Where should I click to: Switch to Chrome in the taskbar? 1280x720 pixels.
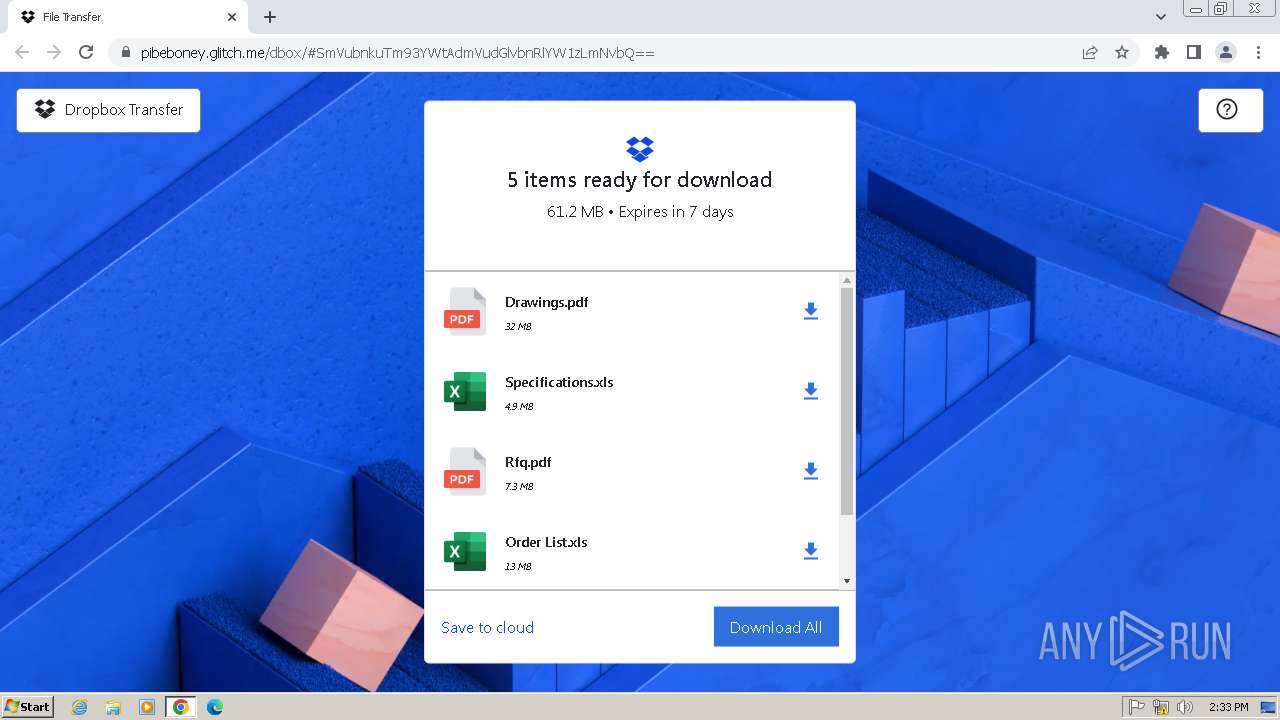tap(181, 707)
